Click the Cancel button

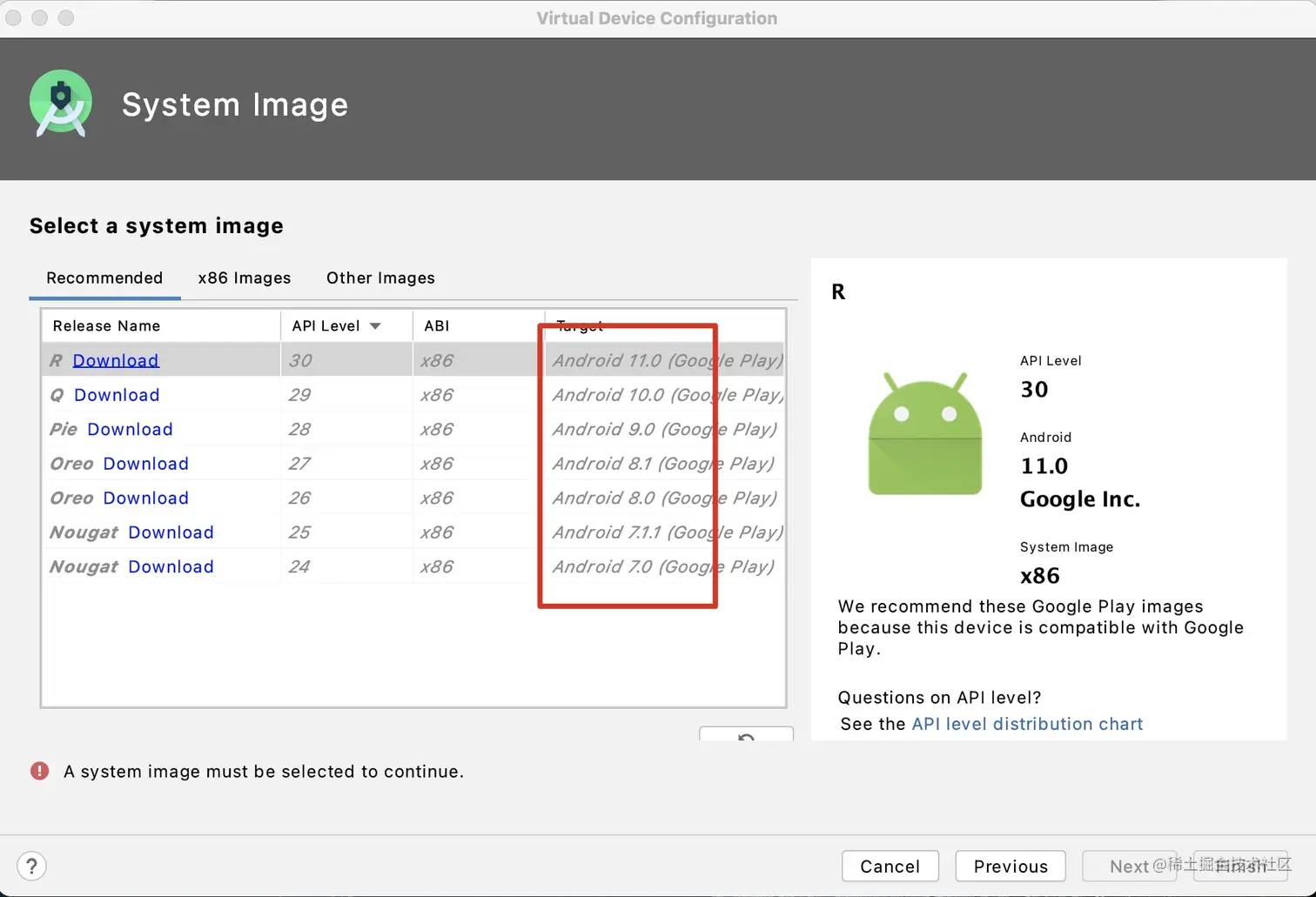point(890,867)
